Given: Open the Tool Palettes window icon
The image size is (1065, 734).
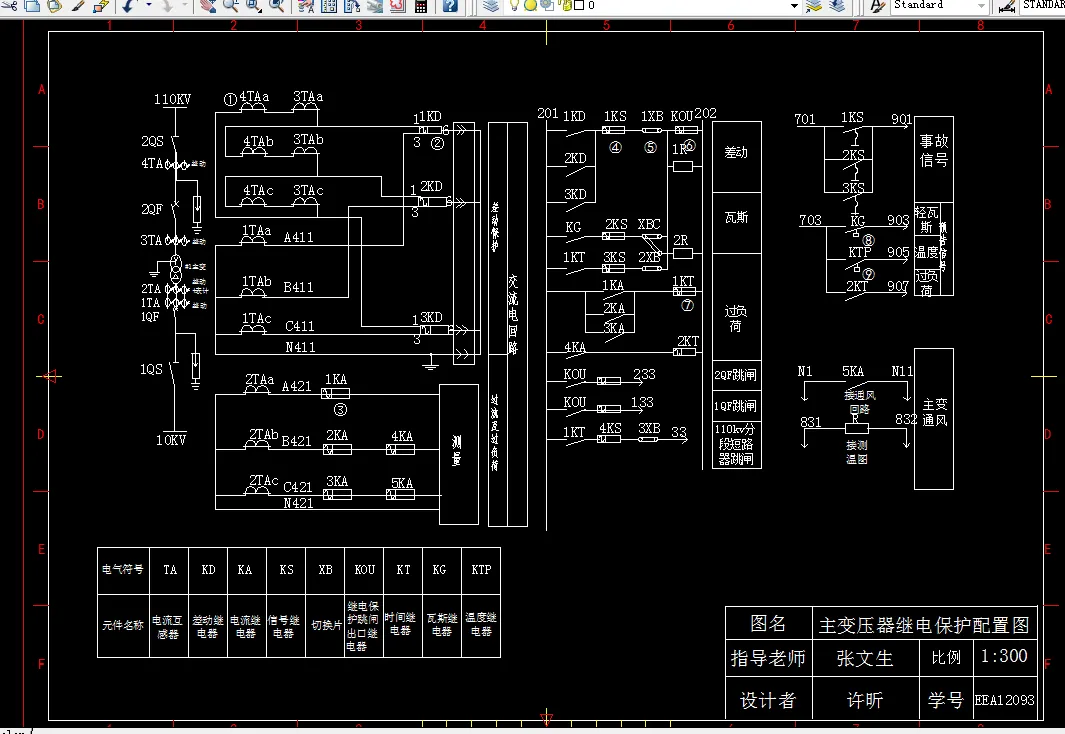Looking at the screenshot, I should pos(352,6).
